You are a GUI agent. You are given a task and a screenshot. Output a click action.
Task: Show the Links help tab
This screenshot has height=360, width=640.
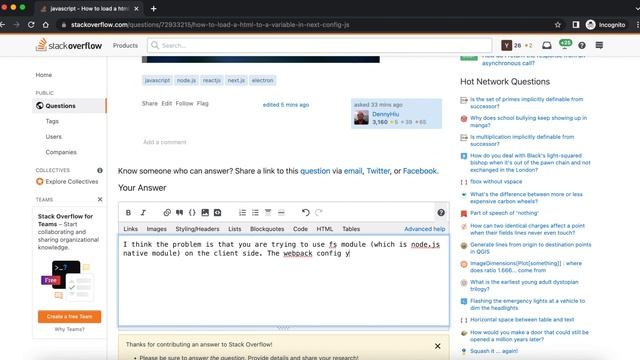[131, 229]
